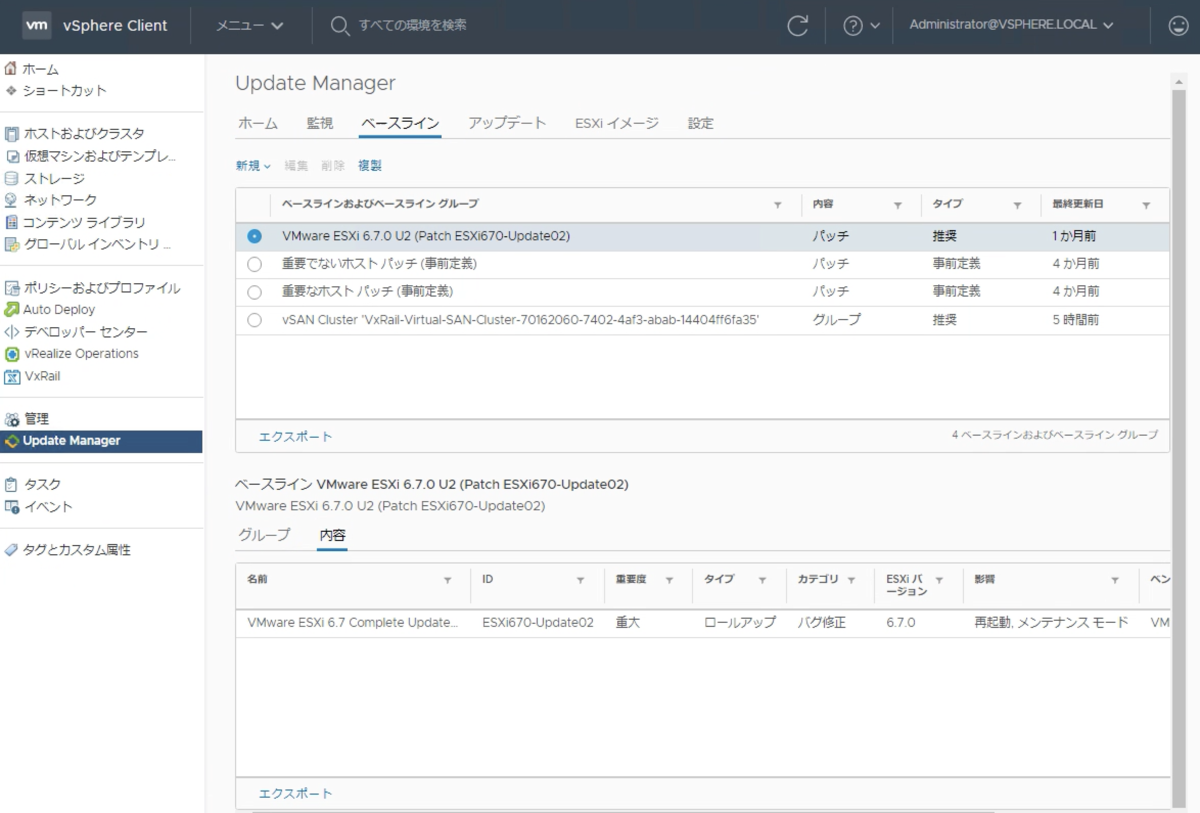Click the 仮想マシンおよびテンプレート icon
The height and width of the screenshot is (813, 1200).
click(x=14, y=156)
